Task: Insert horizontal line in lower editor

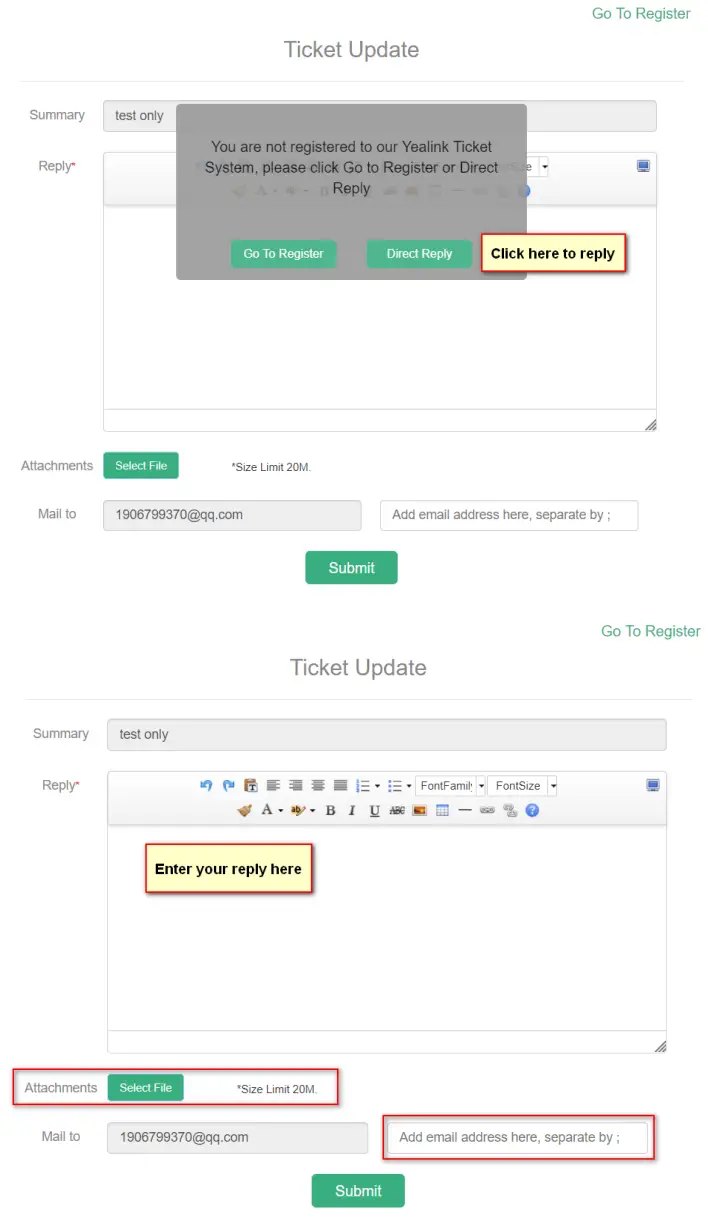Action: tap(465, 810)
